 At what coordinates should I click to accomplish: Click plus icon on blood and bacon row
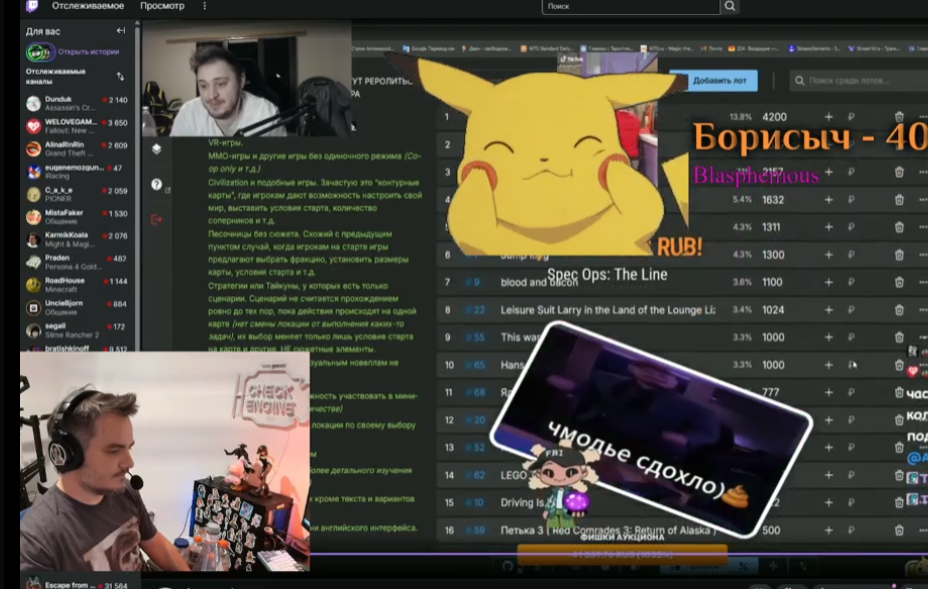pyautogui.click(x=829, y=282)
